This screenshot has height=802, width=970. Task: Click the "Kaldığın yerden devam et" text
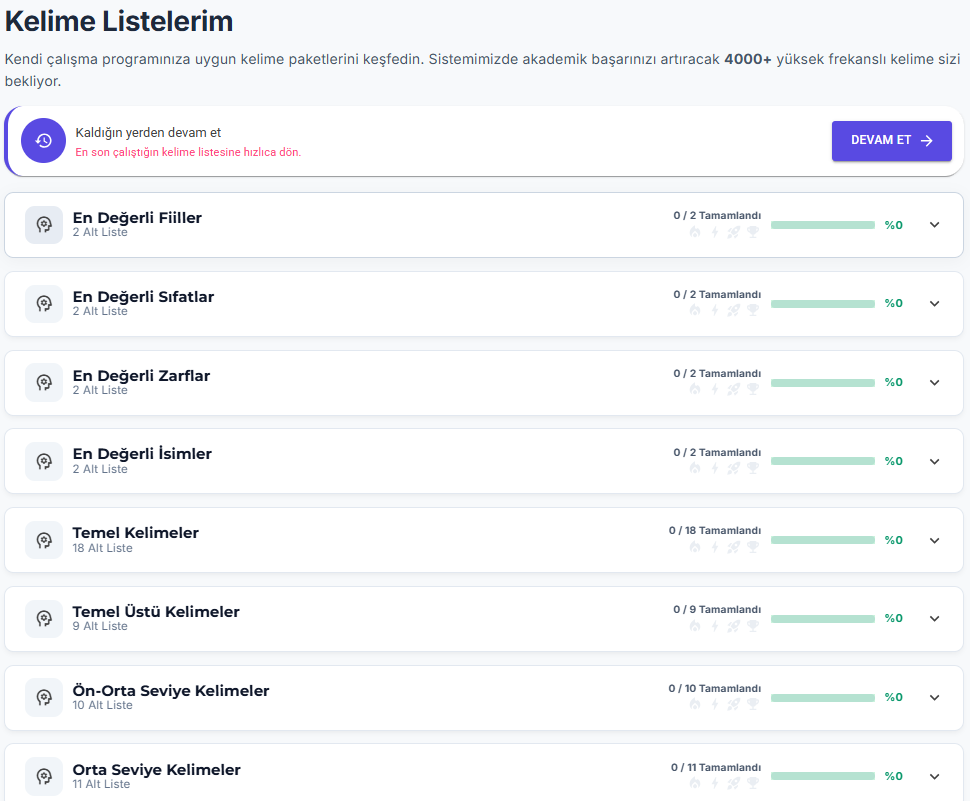click(x=148, y=133)
